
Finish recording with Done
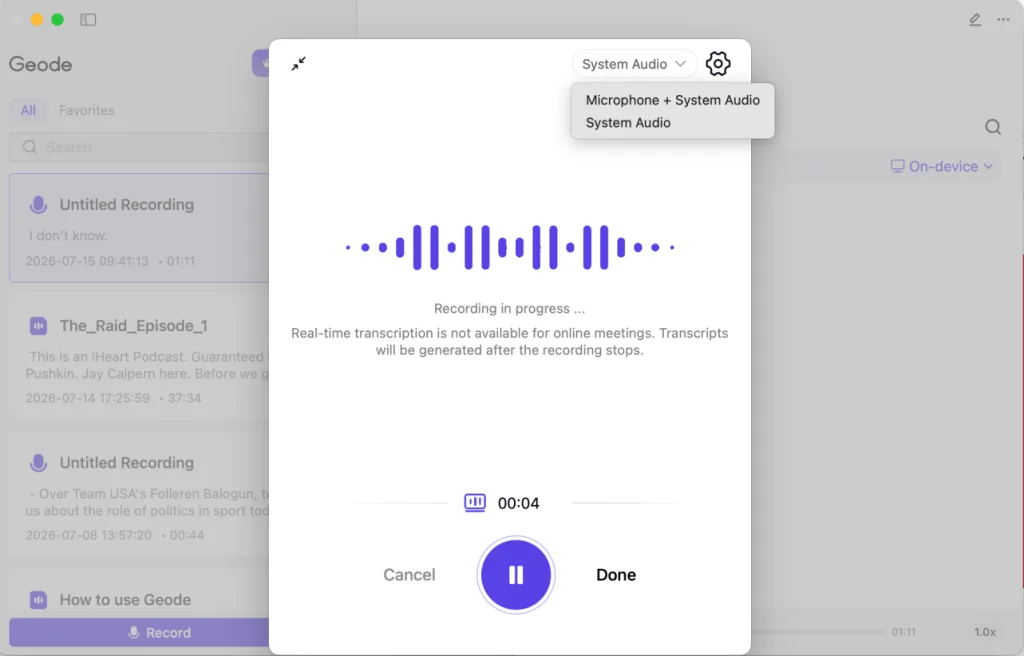616,575
